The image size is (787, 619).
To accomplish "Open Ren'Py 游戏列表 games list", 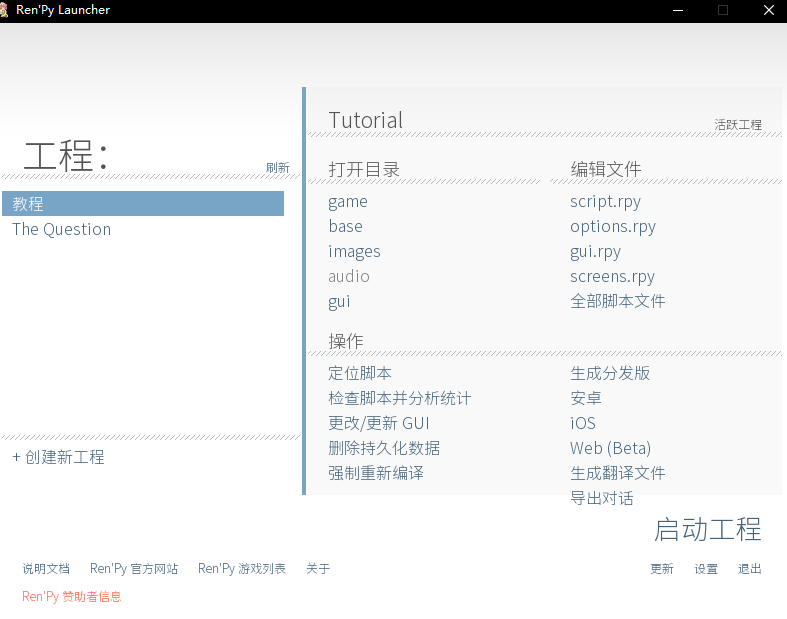I will tap(242, 569).
